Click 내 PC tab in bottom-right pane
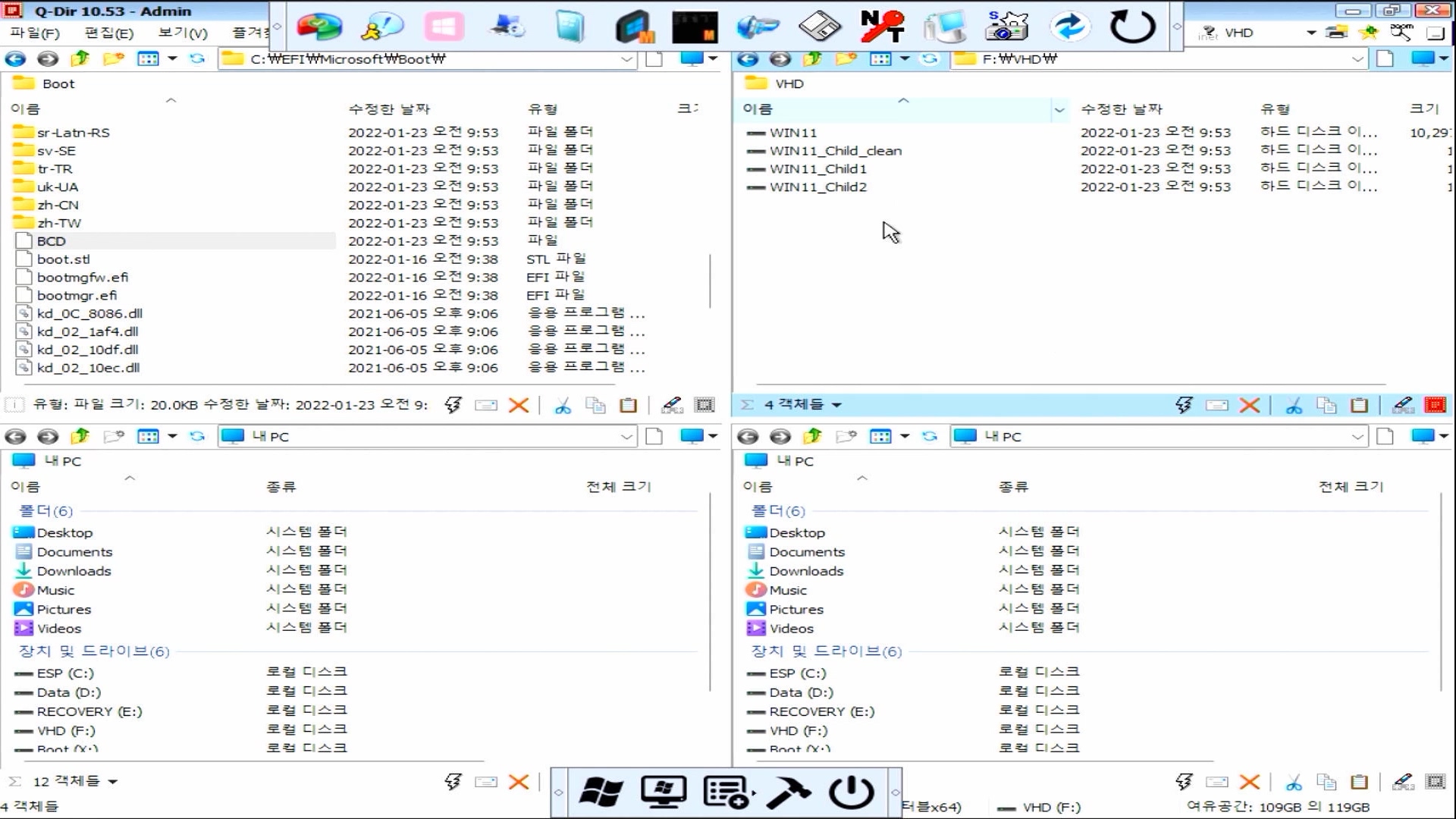 (x=794, y=460)
